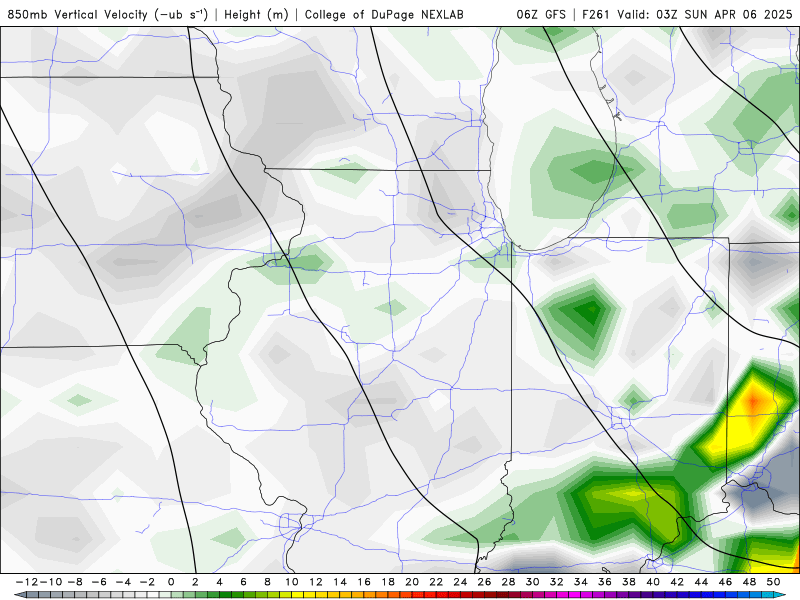Screen dimensions: 800x600
Task: Click the "20" value on the legend
Action: coord(412,582)
